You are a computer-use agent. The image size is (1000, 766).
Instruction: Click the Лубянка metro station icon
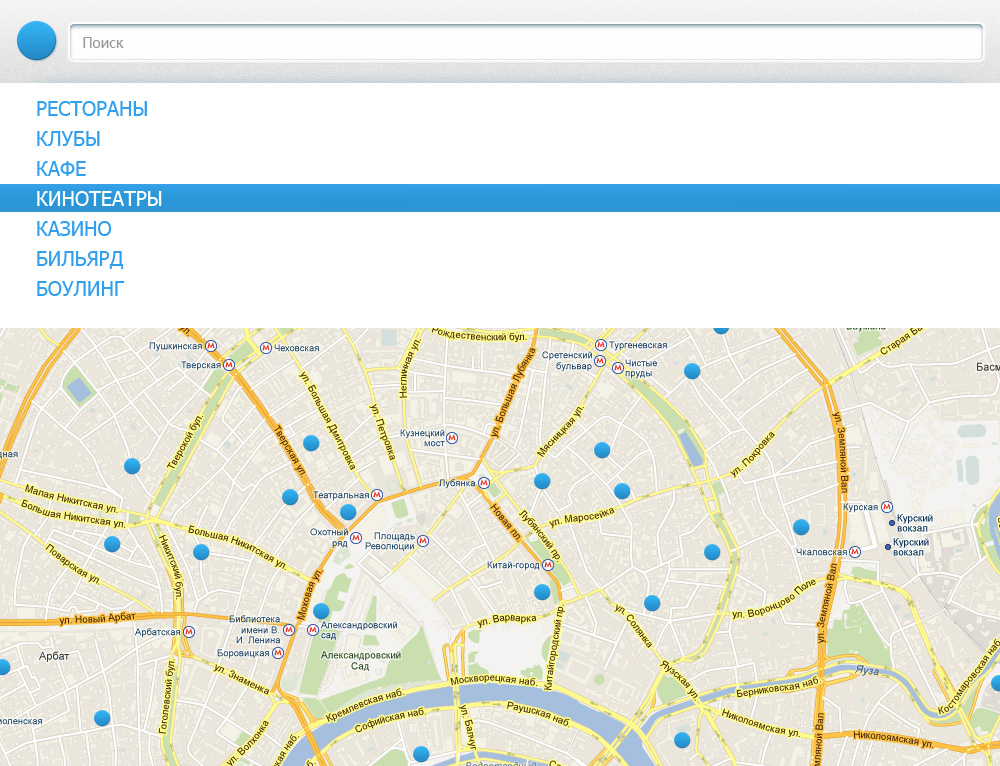click(484, 483)
